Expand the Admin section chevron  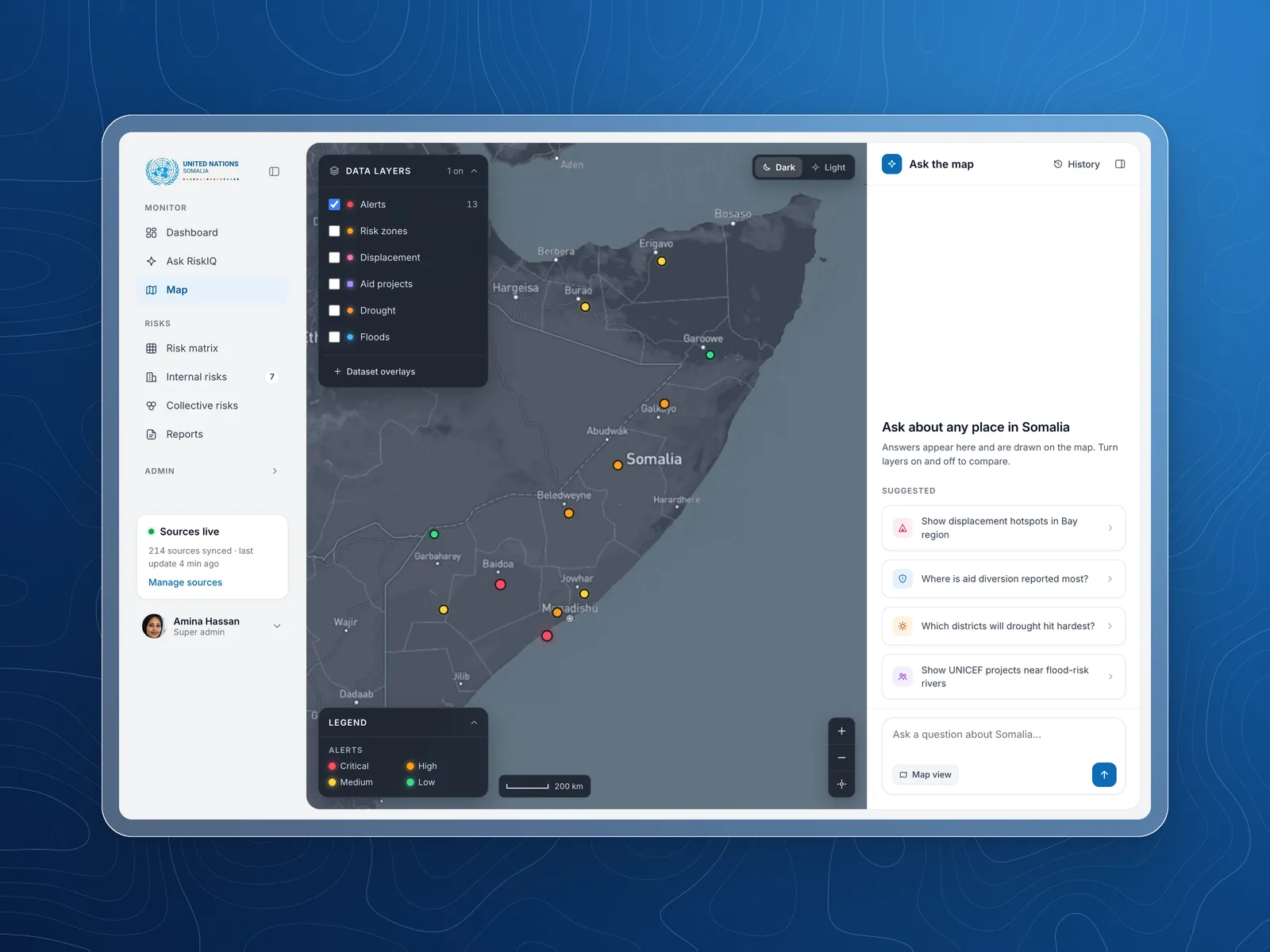[x=275, y=471]
